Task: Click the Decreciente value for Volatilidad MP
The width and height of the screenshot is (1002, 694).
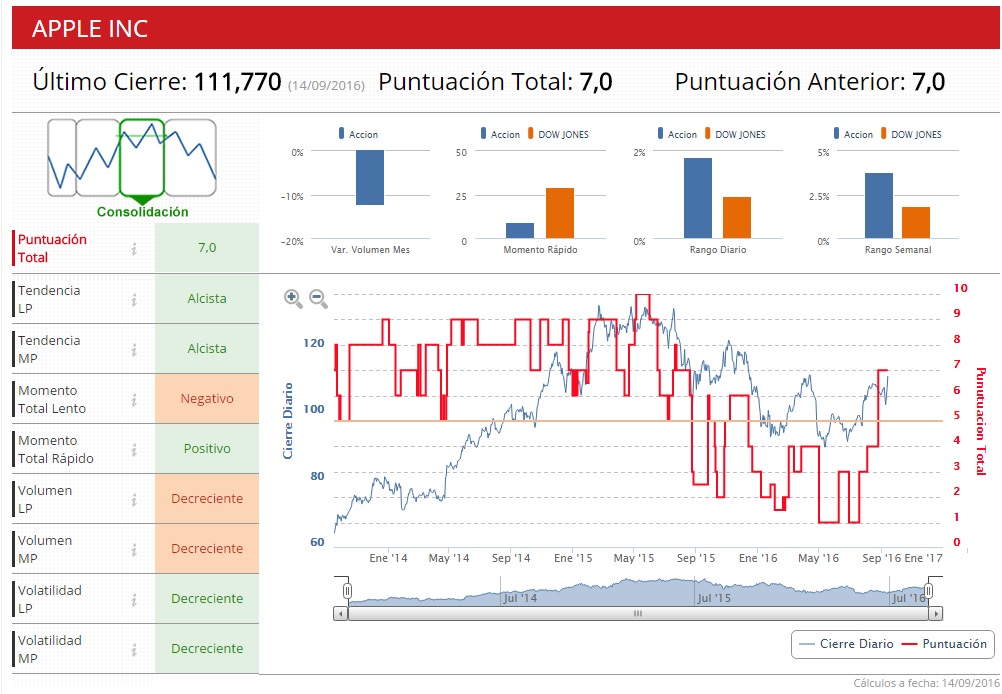Action: click(207, 648)
